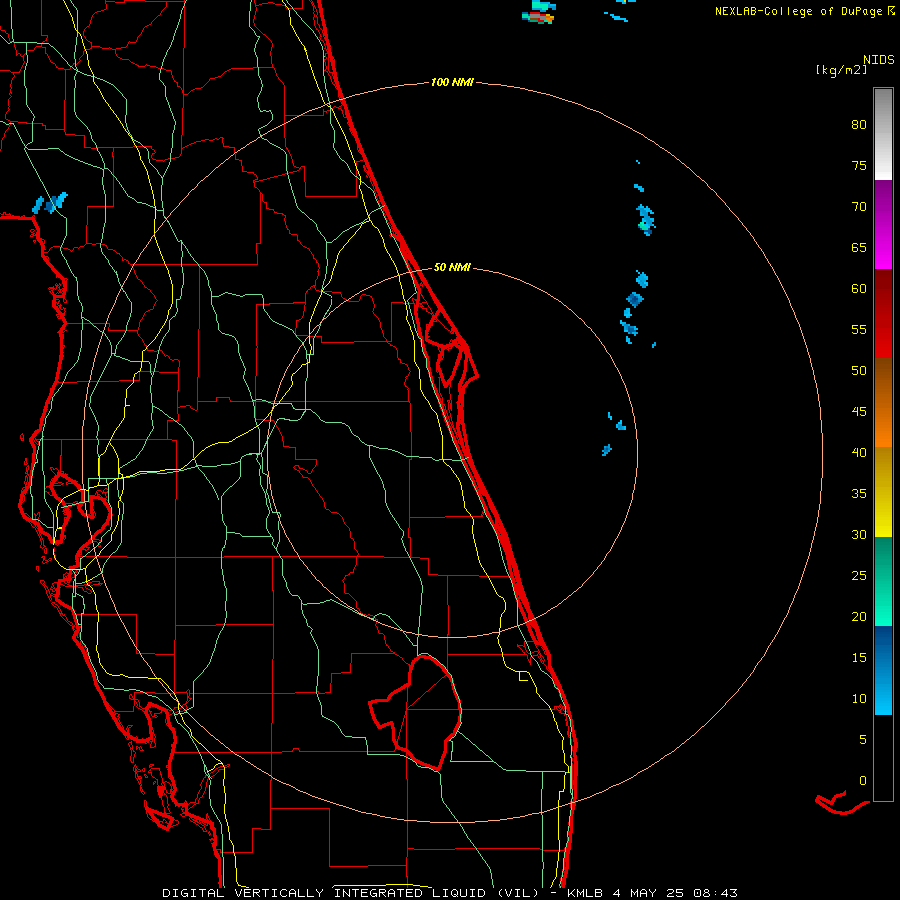Pick the white-gray segment of the VIL color bar
Image resolution: width=900 pixels, height=900 pixels.
tap(883, 134)
